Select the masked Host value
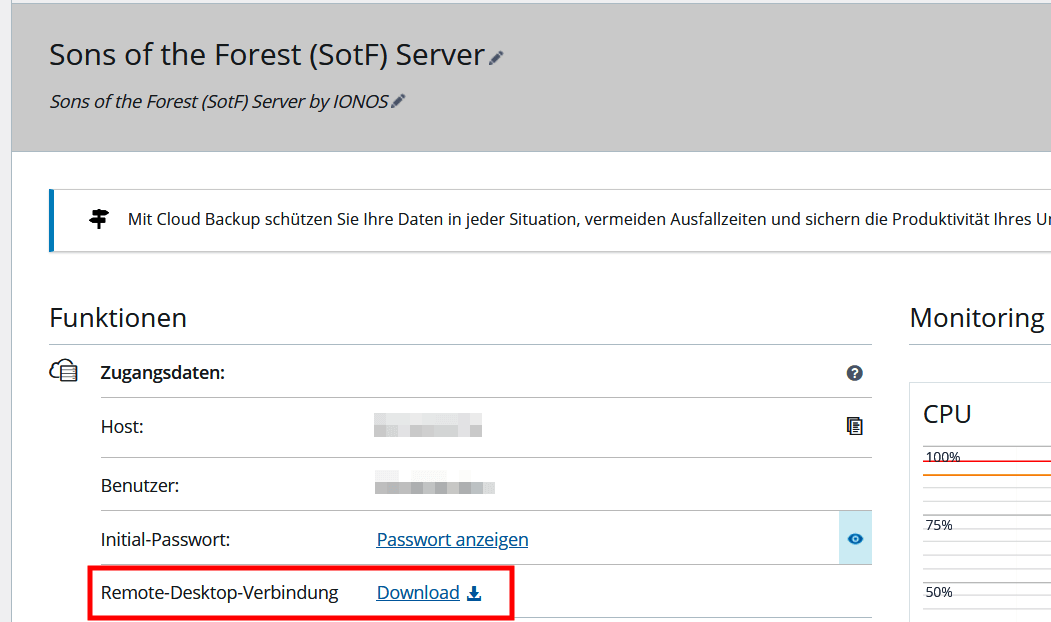The width and height of the screenshot is (1051, 622). coord(428,425)
